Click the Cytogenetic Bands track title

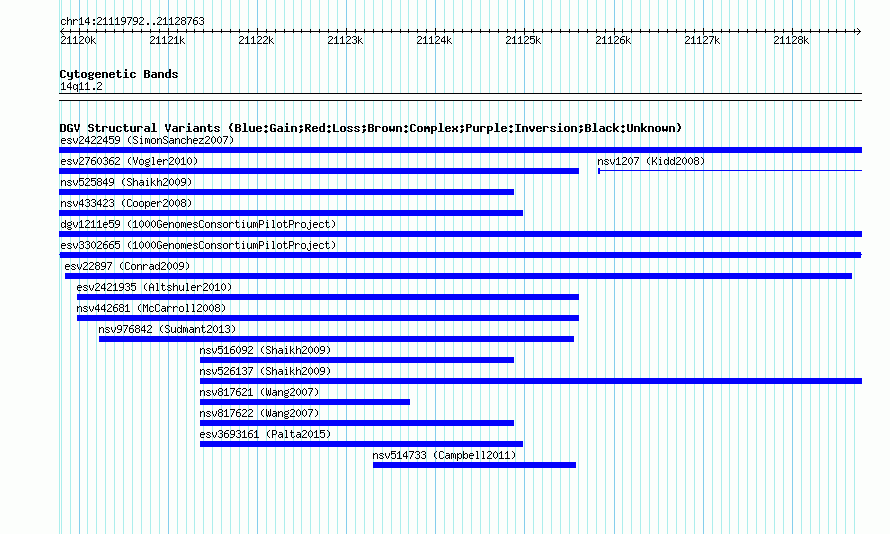(119, 74)
